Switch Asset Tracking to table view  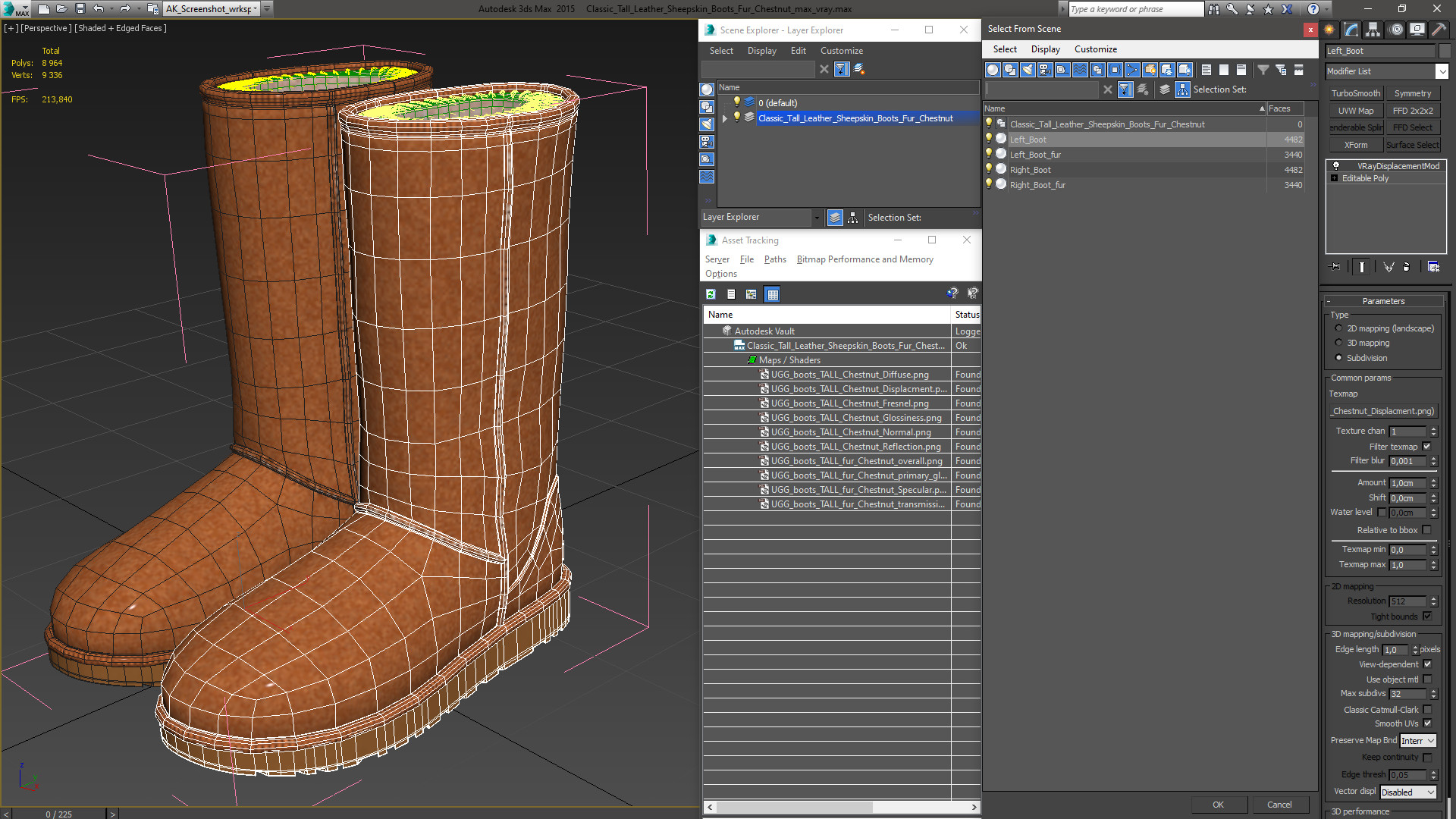[x=772, y=294]
